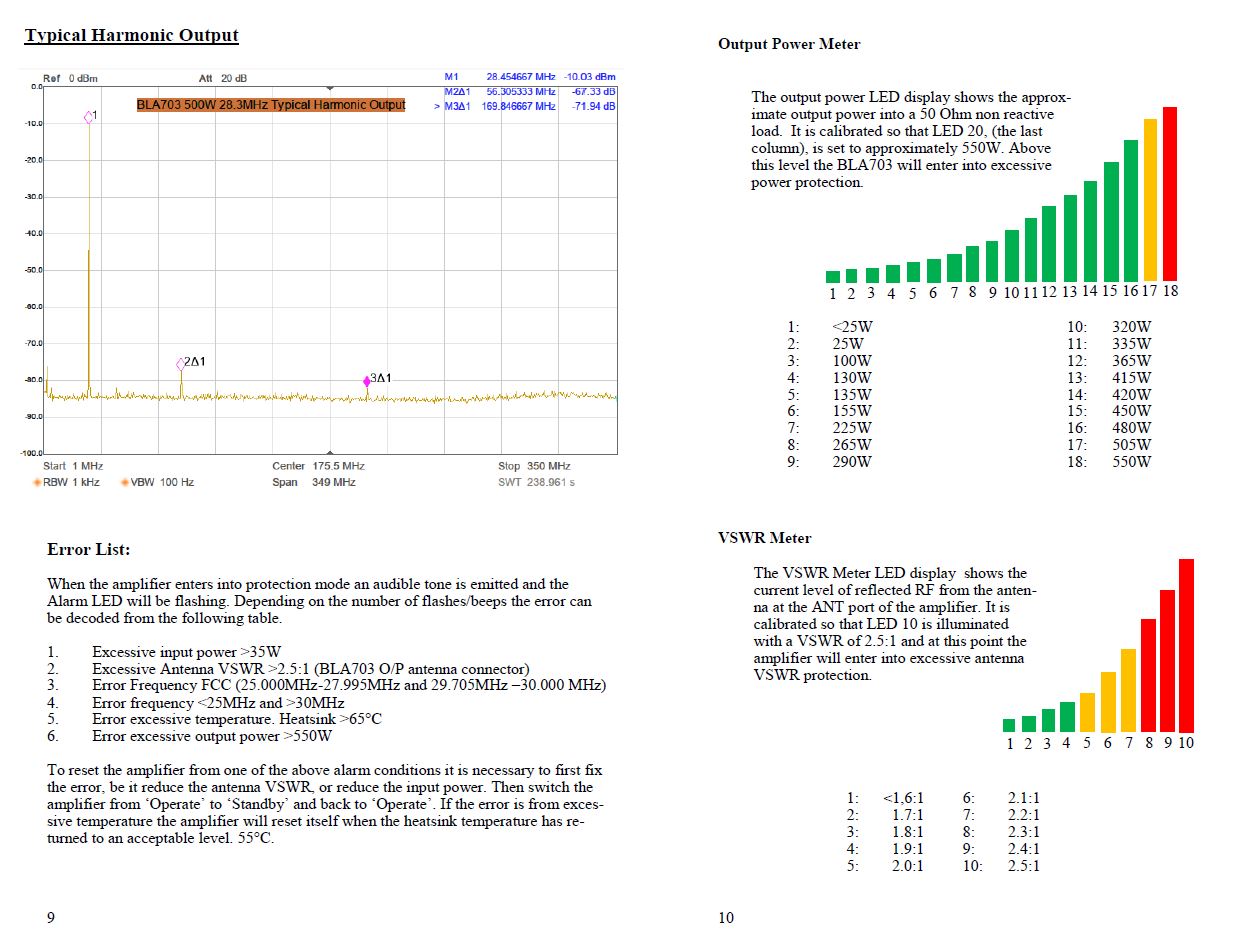Click the center triangle on the chart's bottom axis

[x=330, y=453]
